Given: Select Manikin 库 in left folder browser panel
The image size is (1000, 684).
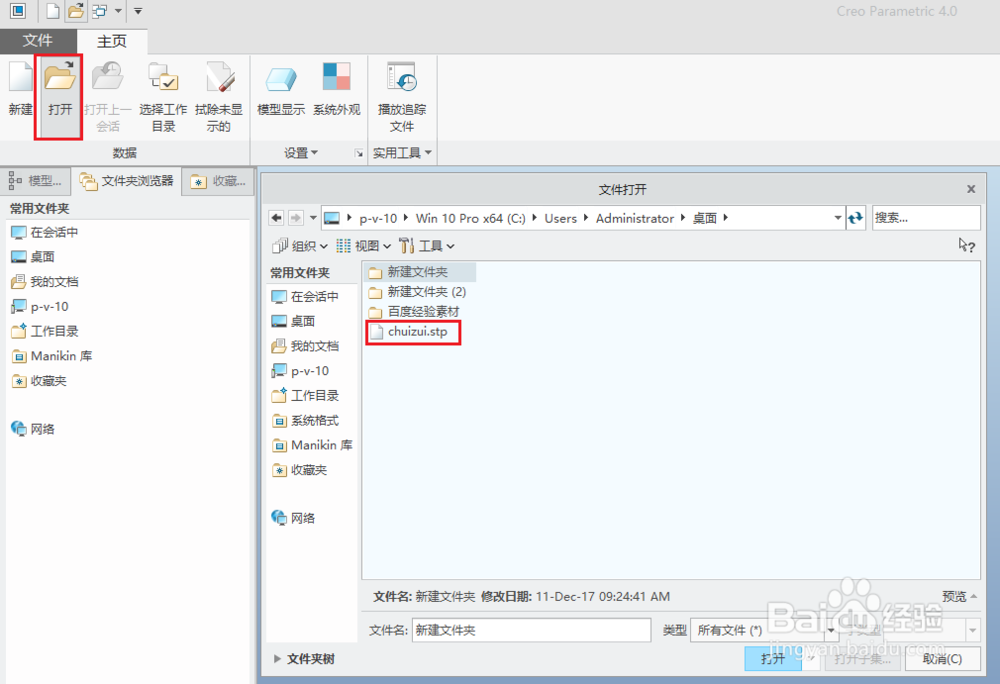Looking at the screenshot, I should (52, 356).
